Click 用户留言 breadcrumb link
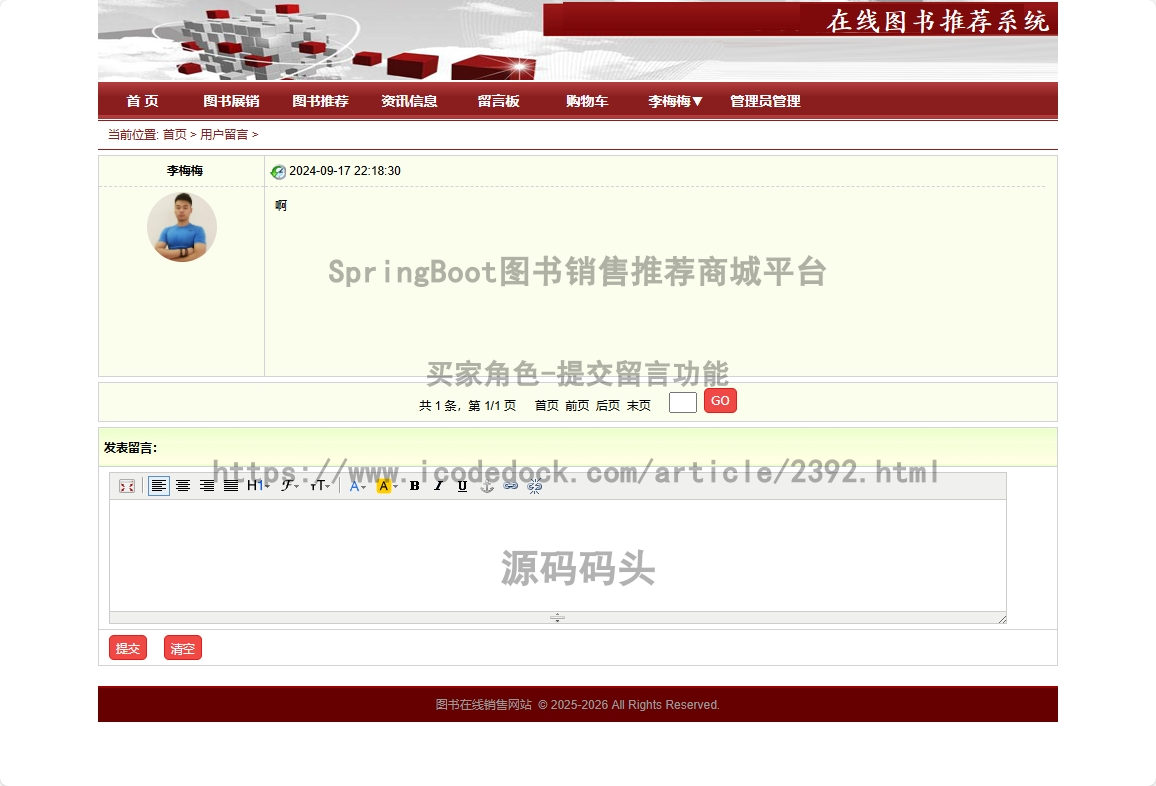 (x=224, y=134)
